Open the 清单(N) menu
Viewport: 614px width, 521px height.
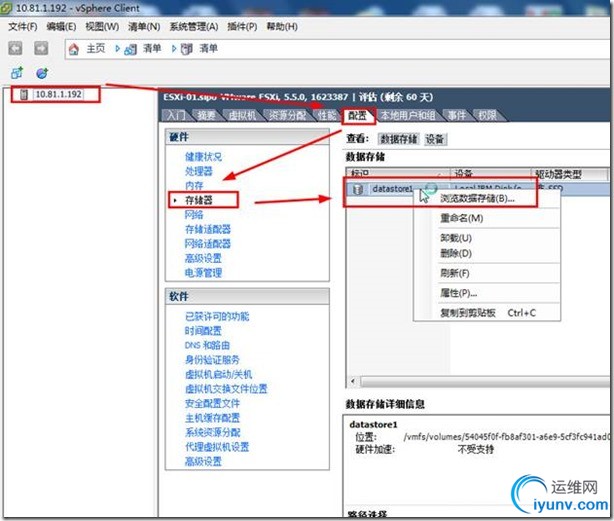[144, 27]
